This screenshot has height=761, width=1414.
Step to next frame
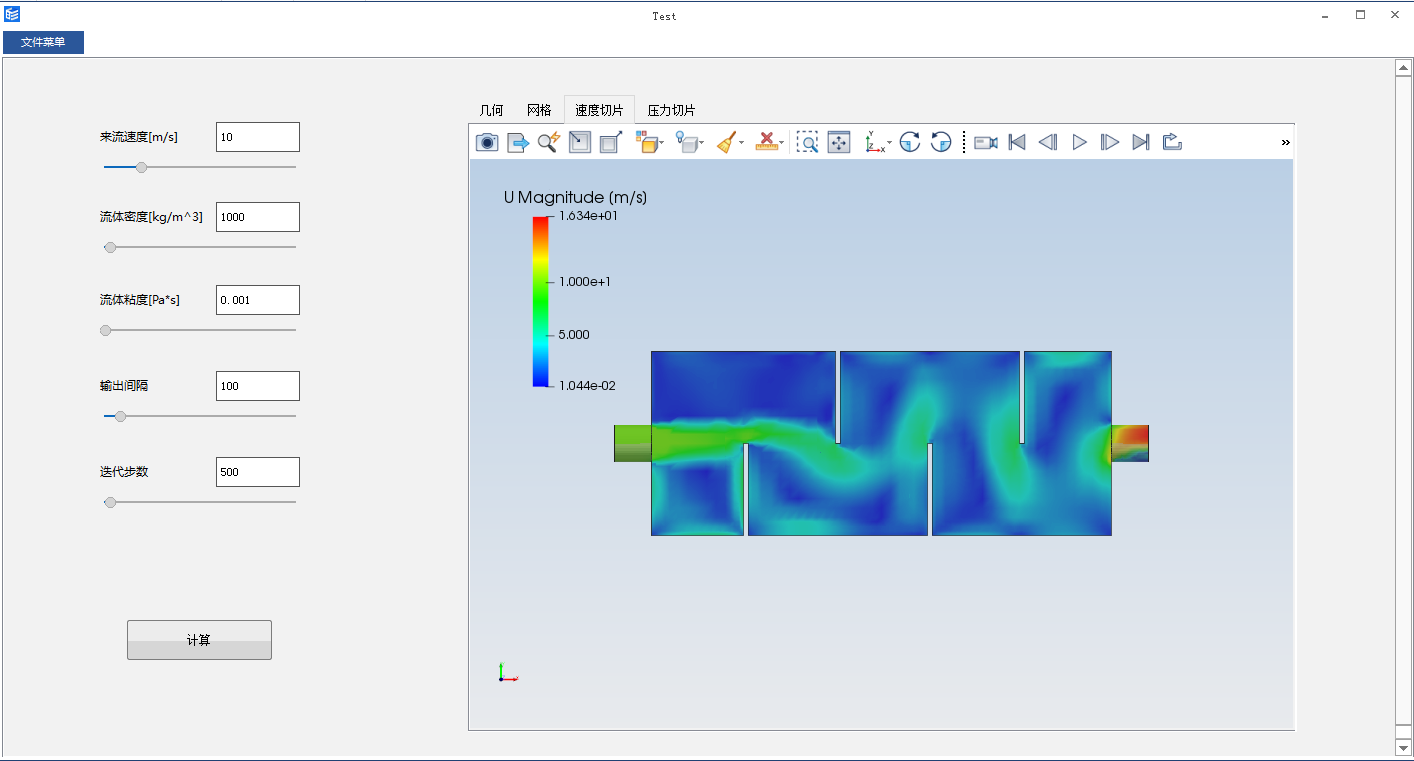click(x=1110, y=142)
